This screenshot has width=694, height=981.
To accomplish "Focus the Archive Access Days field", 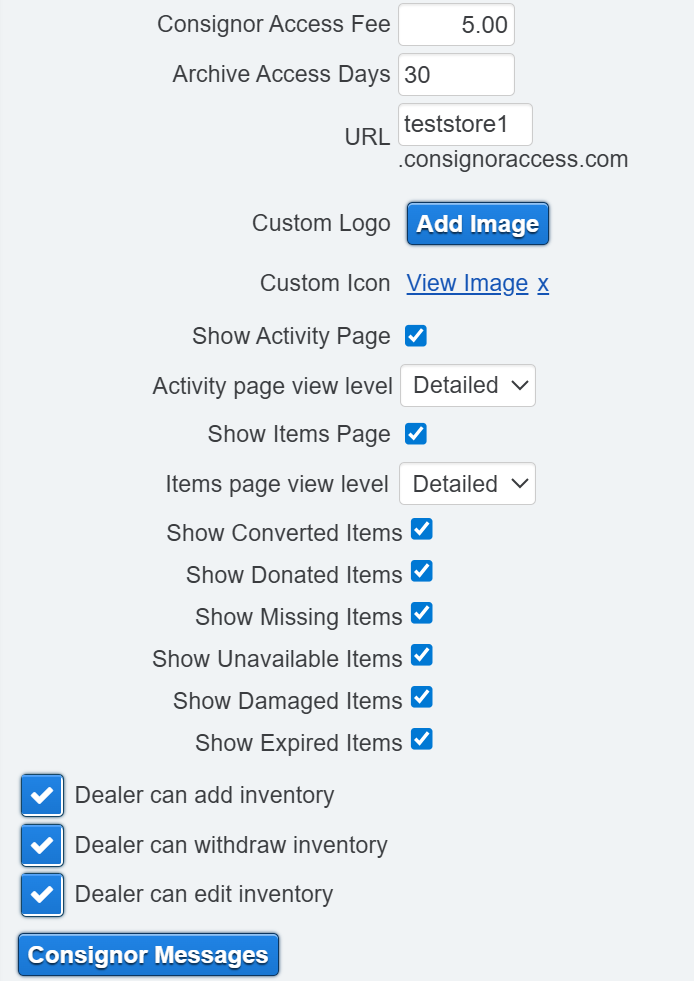I will tap(456, 75).
